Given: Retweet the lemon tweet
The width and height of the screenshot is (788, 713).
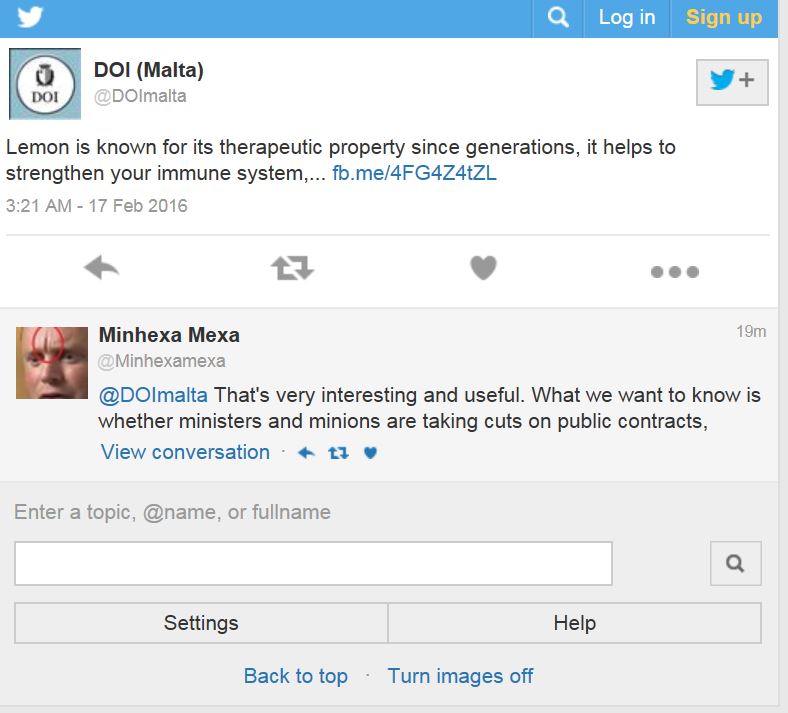Looking at the screenshot, I should coord(292,268).
